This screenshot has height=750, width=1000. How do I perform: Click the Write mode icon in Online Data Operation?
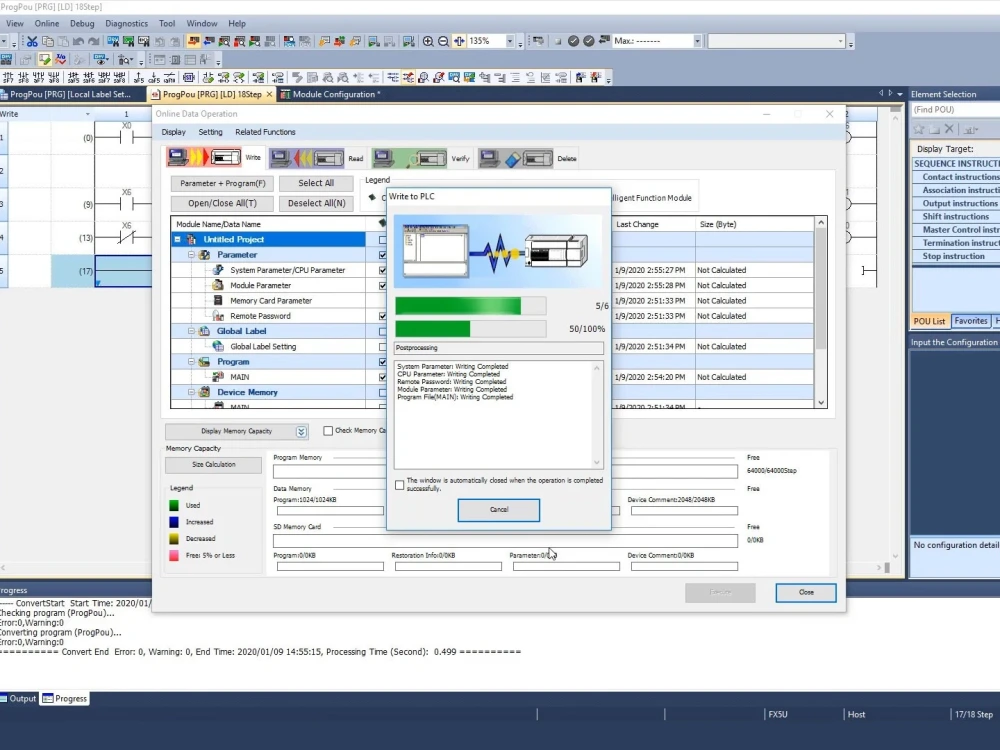click(204, 157)
